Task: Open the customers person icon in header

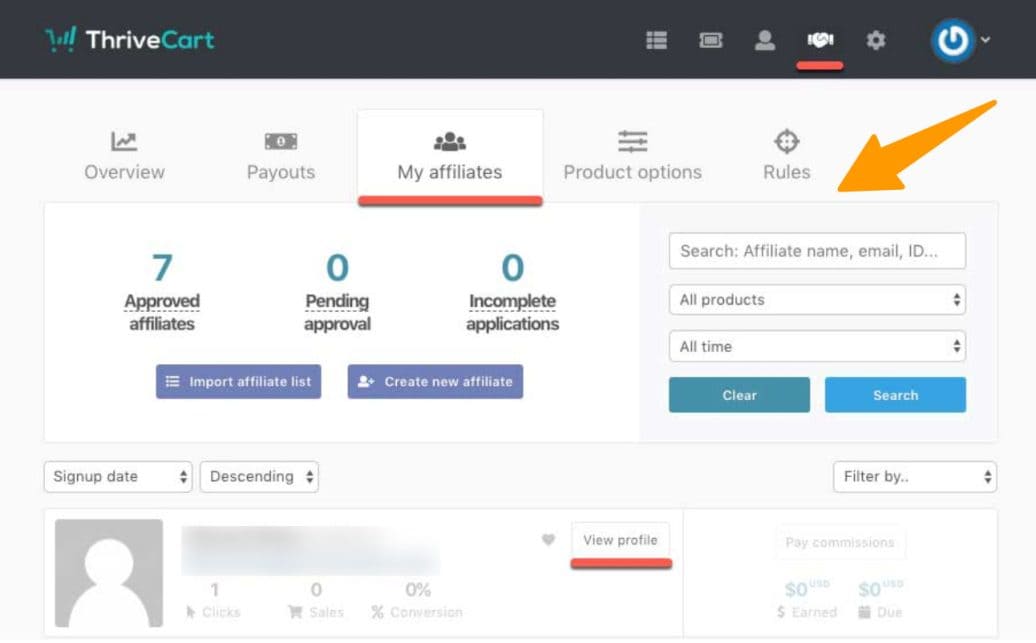Action: (765, 40)
